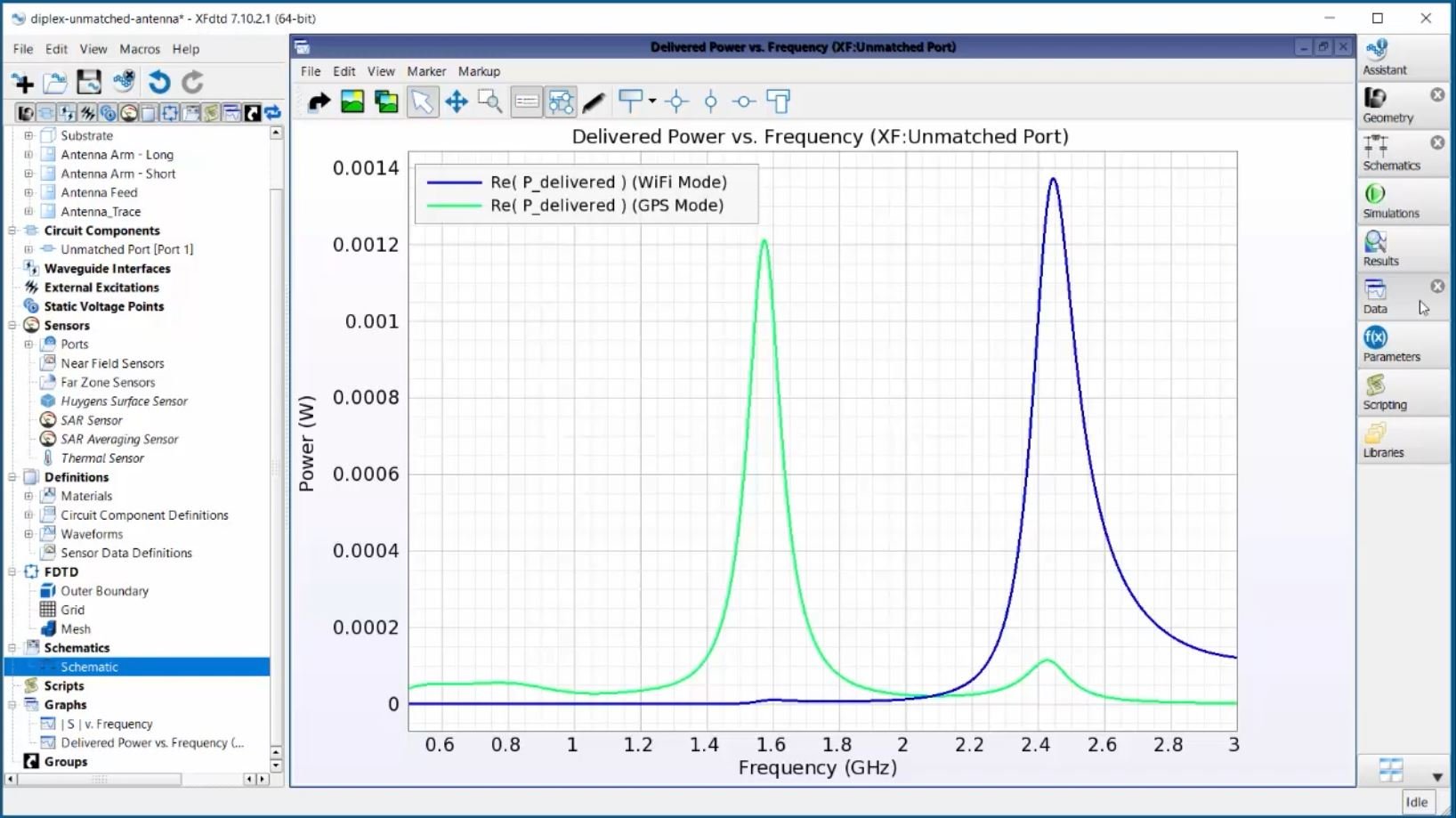Open the Results panel on the right sidebar
The image size is (1456, 818).
(x=1380, y=249)
